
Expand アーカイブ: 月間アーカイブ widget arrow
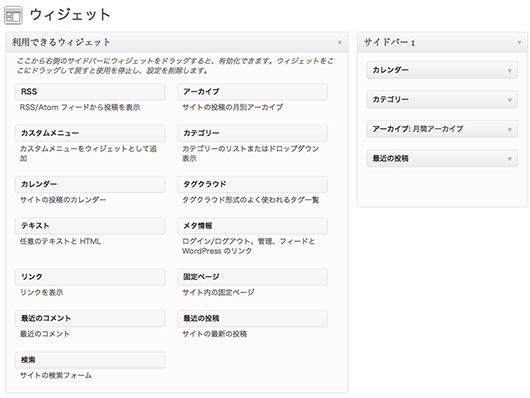pyautogui.click(x=510, y=130)
